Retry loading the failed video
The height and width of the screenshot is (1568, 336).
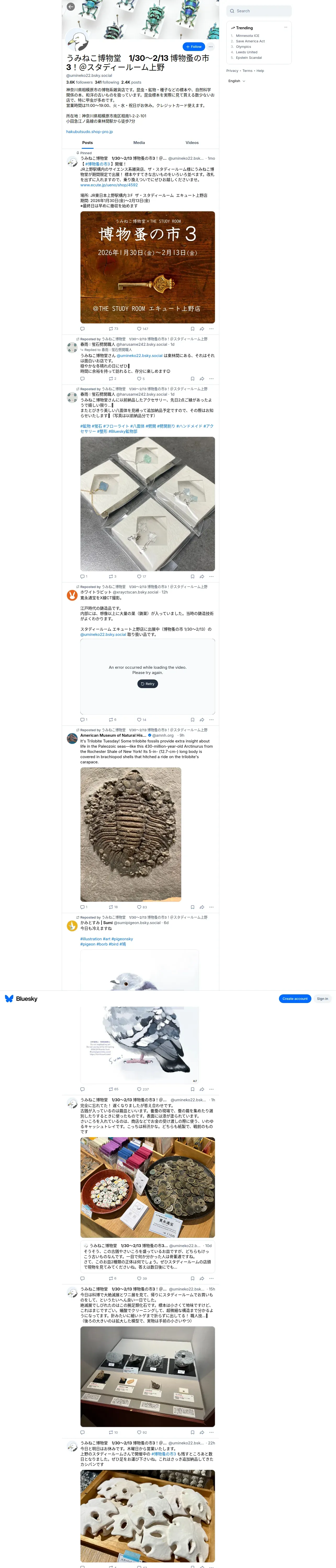tap(148, 684)
